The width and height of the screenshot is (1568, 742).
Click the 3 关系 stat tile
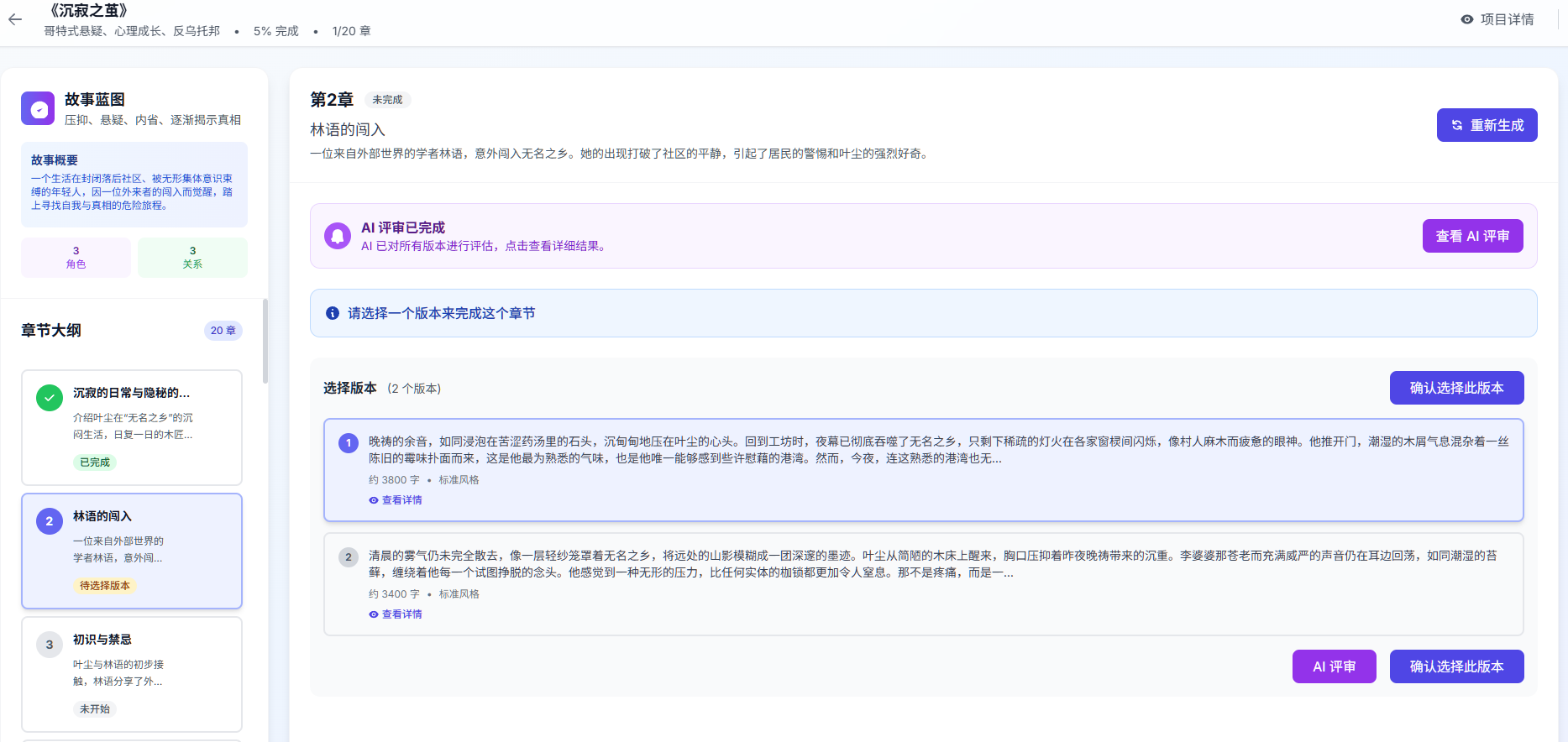coord(192,257)
